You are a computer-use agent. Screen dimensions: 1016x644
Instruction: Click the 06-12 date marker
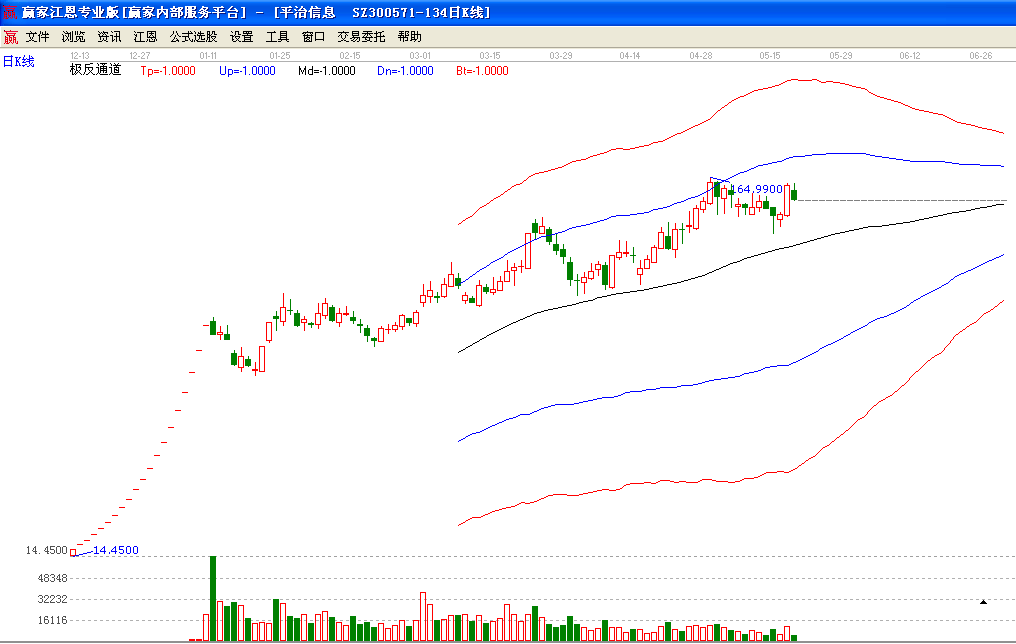point(910,56)
